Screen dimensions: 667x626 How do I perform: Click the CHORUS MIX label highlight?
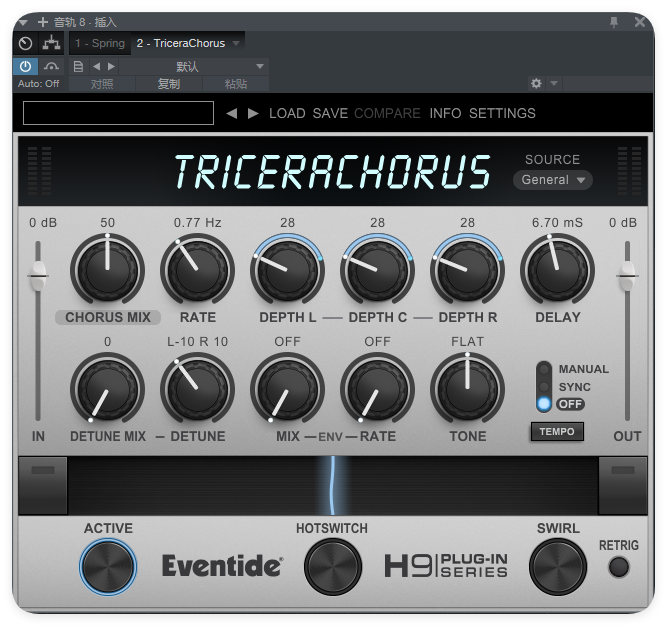[x=108, y=317]
